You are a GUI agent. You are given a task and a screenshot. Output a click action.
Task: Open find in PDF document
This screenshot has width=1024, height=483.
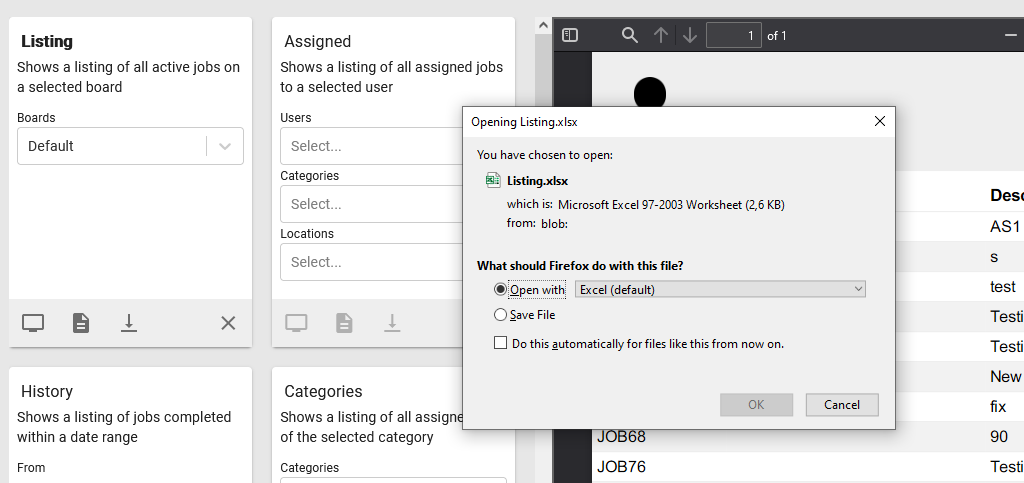630,35
